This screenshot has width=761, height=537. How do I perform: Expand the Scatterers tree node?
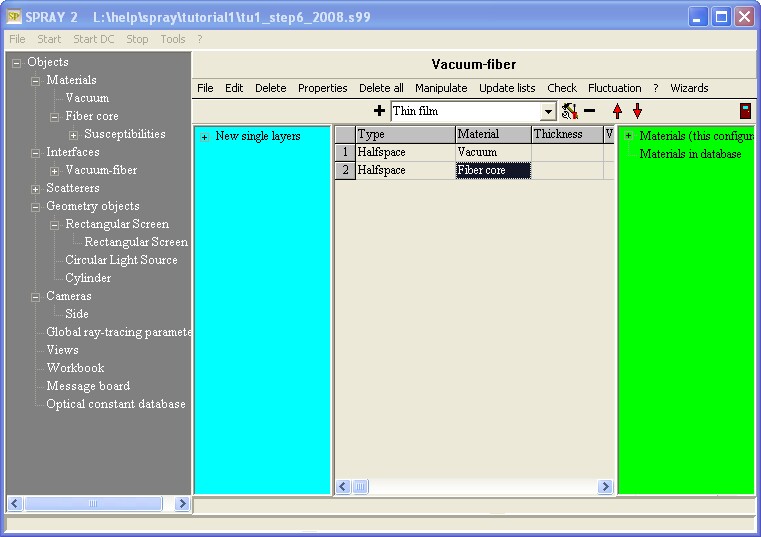(x=36, y=189)
